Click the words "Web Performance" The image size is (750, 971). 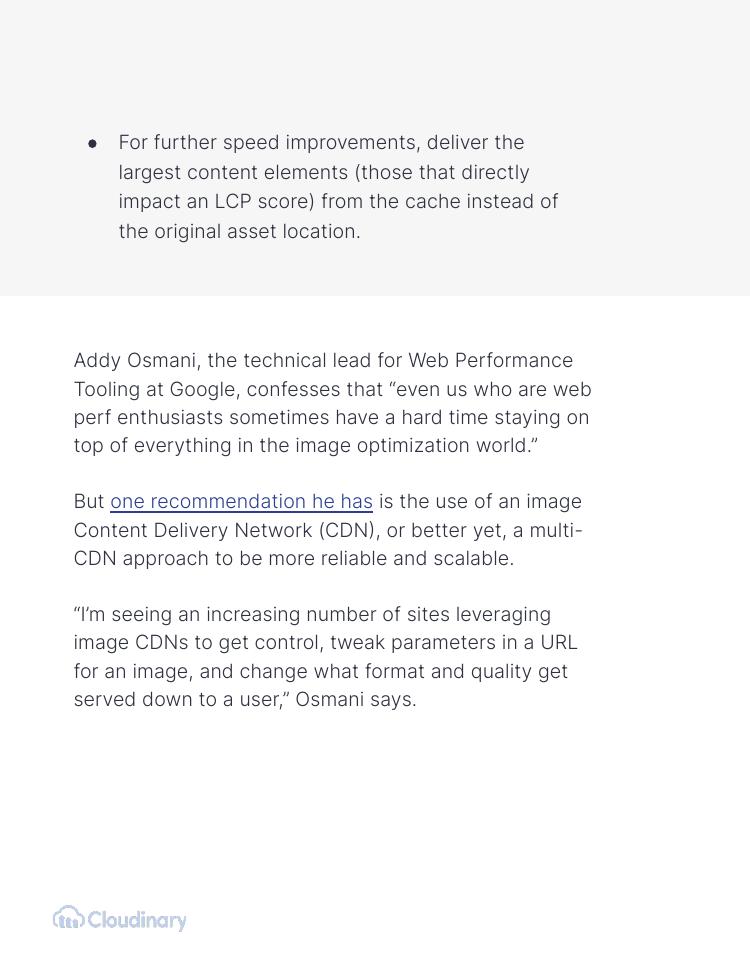[490, 361]
